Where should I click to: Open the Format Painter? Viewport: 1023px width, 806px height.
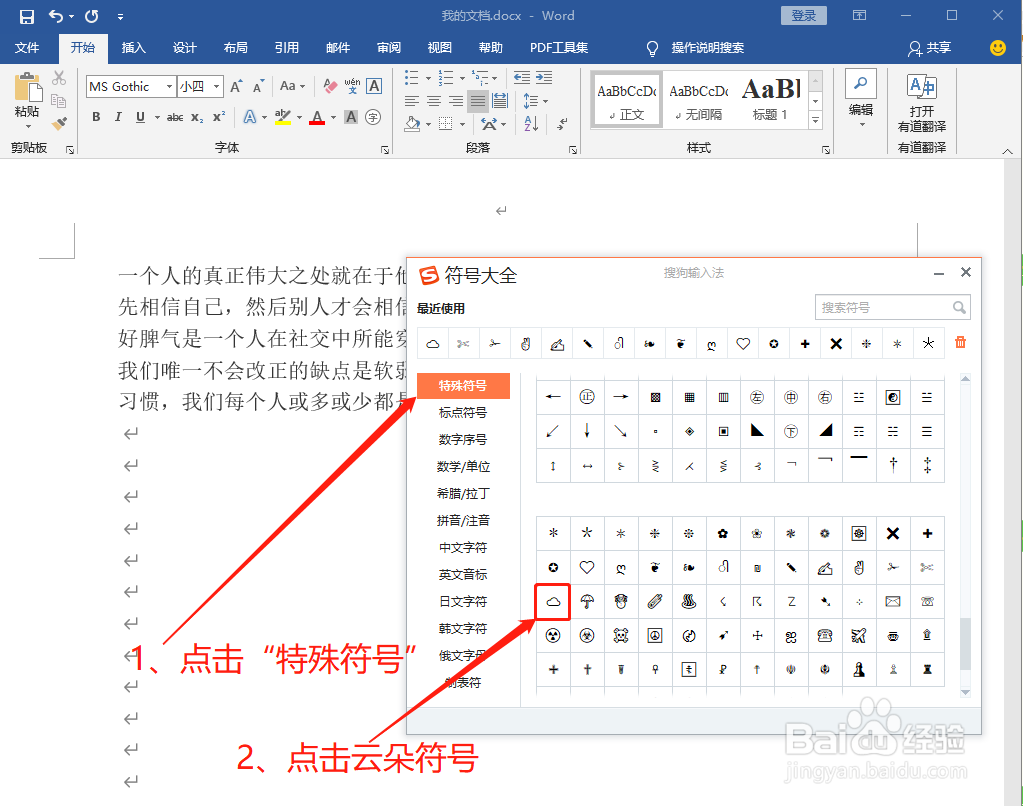(x=59, y=122)
